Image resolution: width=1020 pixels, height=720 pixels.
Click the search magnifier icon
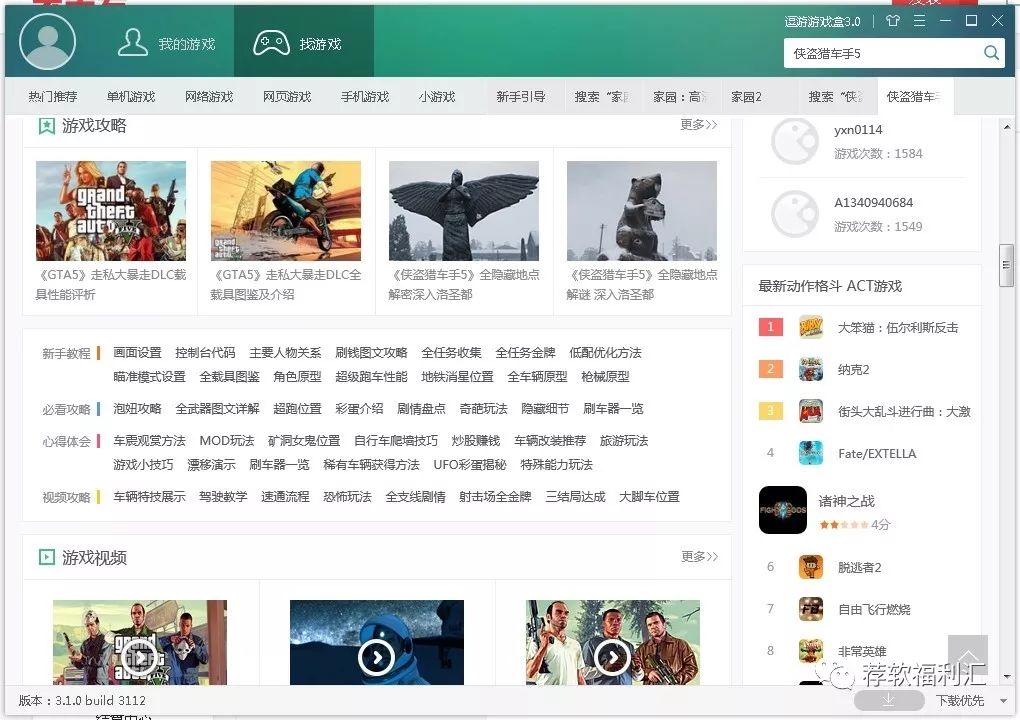click(990, 52)
